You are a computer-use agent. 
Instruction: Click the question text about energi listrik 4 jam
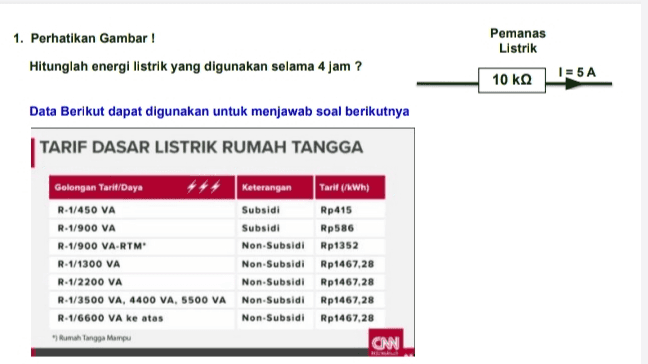click(195, 67)
